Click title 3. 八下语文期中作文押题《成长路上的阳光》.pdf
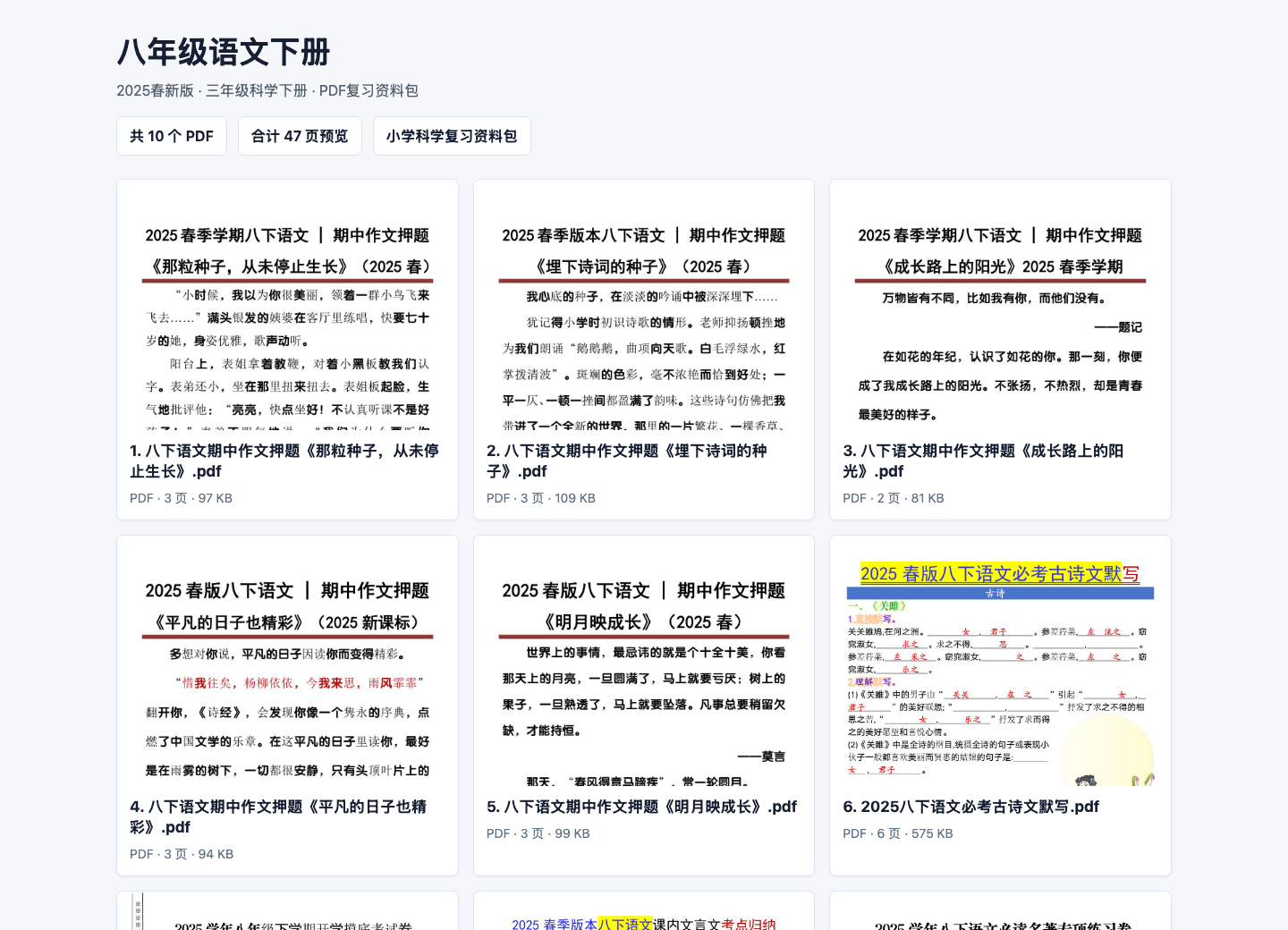This screenshot has width=1288, height=930. coord(983,461)
